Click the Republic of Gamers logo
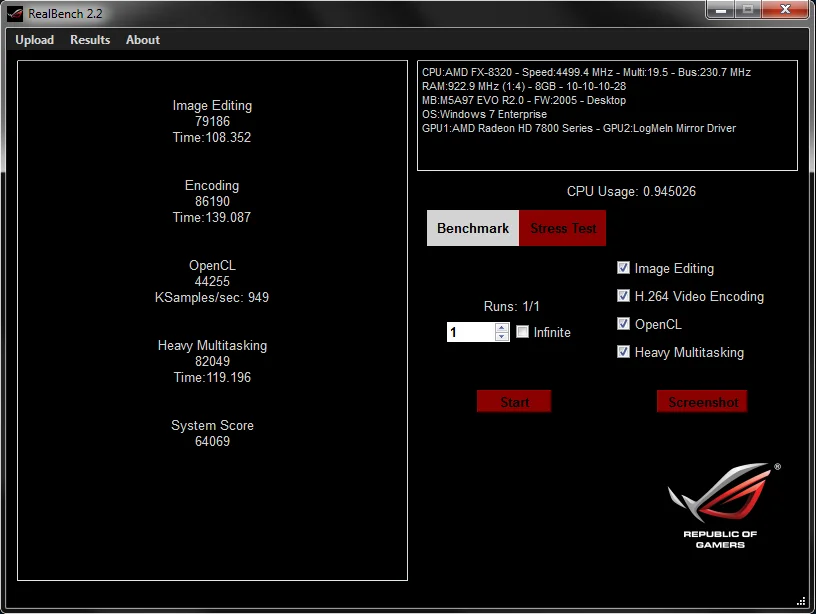This screenshot has height=614, width=816. click(x=722, y=506)
